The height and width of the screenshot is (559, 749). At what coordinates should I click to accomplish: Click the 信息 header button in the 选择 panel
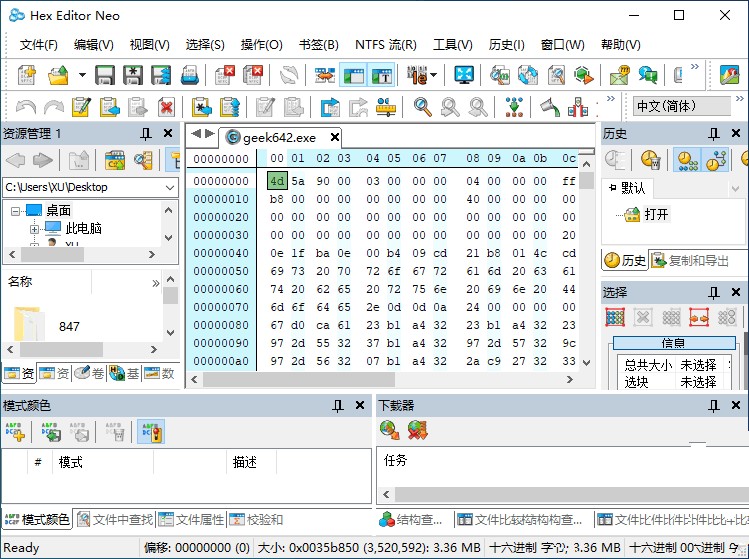[x=674, y=343]
